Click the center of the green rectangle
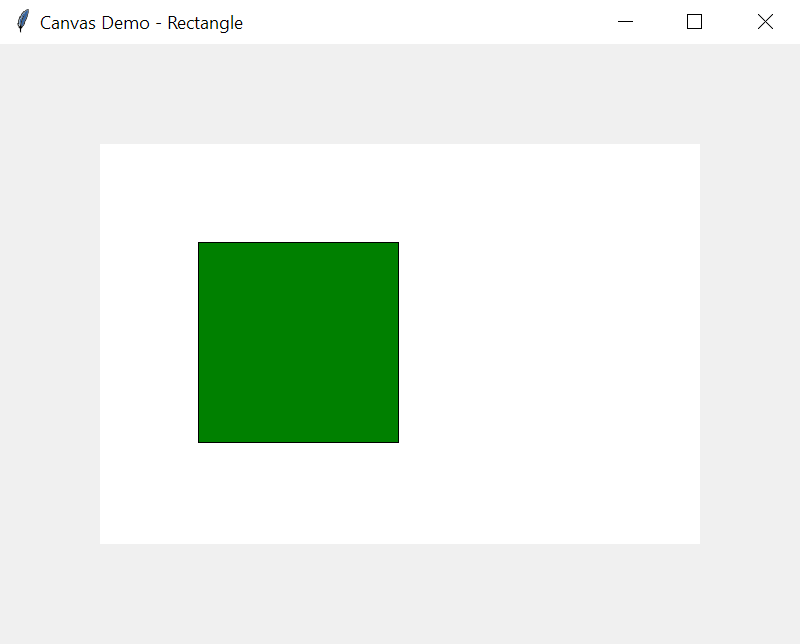The width and height of the screenshot is (800, 644). (x=298, y=342)
